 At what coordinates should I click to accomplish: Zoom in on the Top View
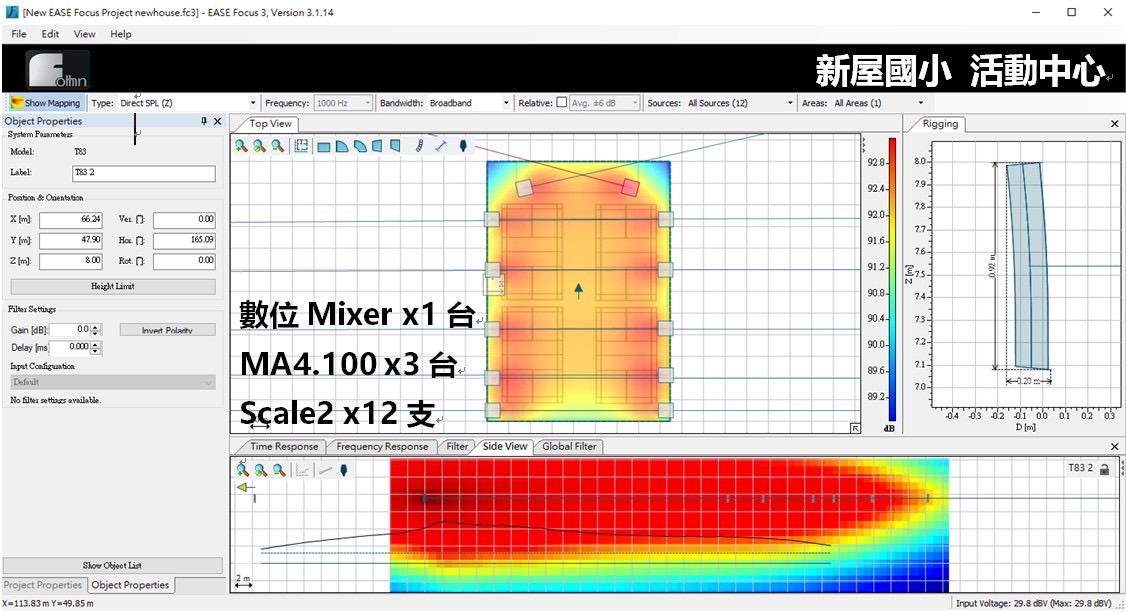(241, 146)
